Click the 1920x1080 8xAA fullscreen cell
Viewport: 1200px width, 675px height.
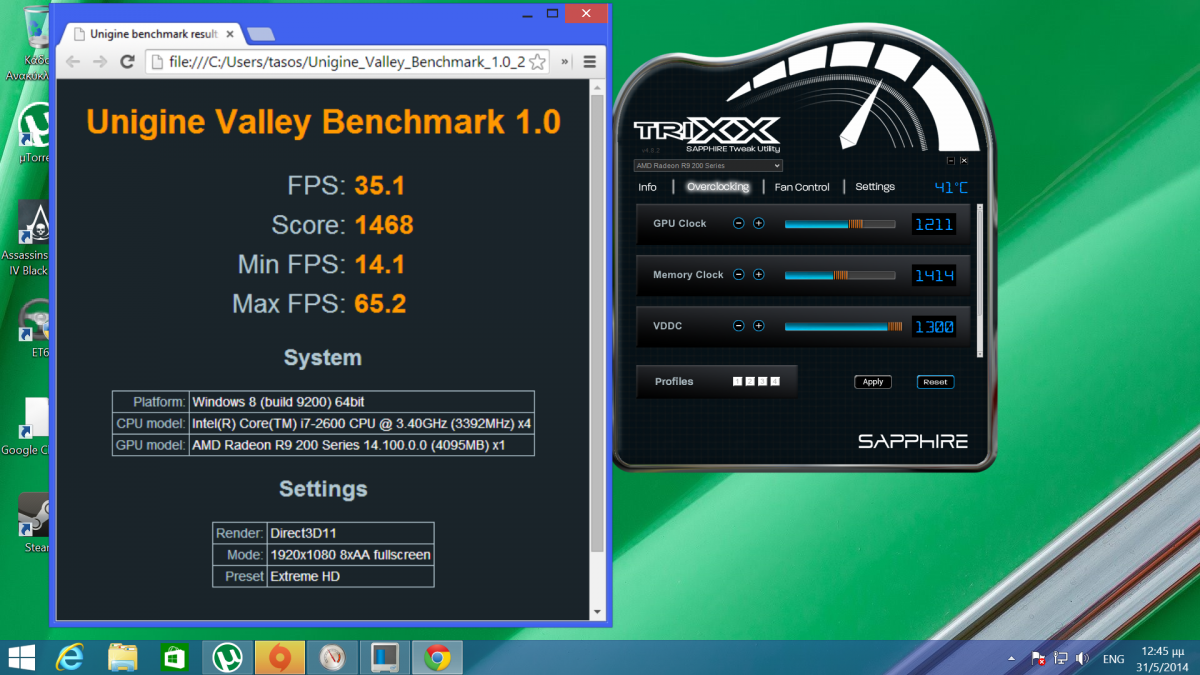pyautogui.click(x=350, y=555)
